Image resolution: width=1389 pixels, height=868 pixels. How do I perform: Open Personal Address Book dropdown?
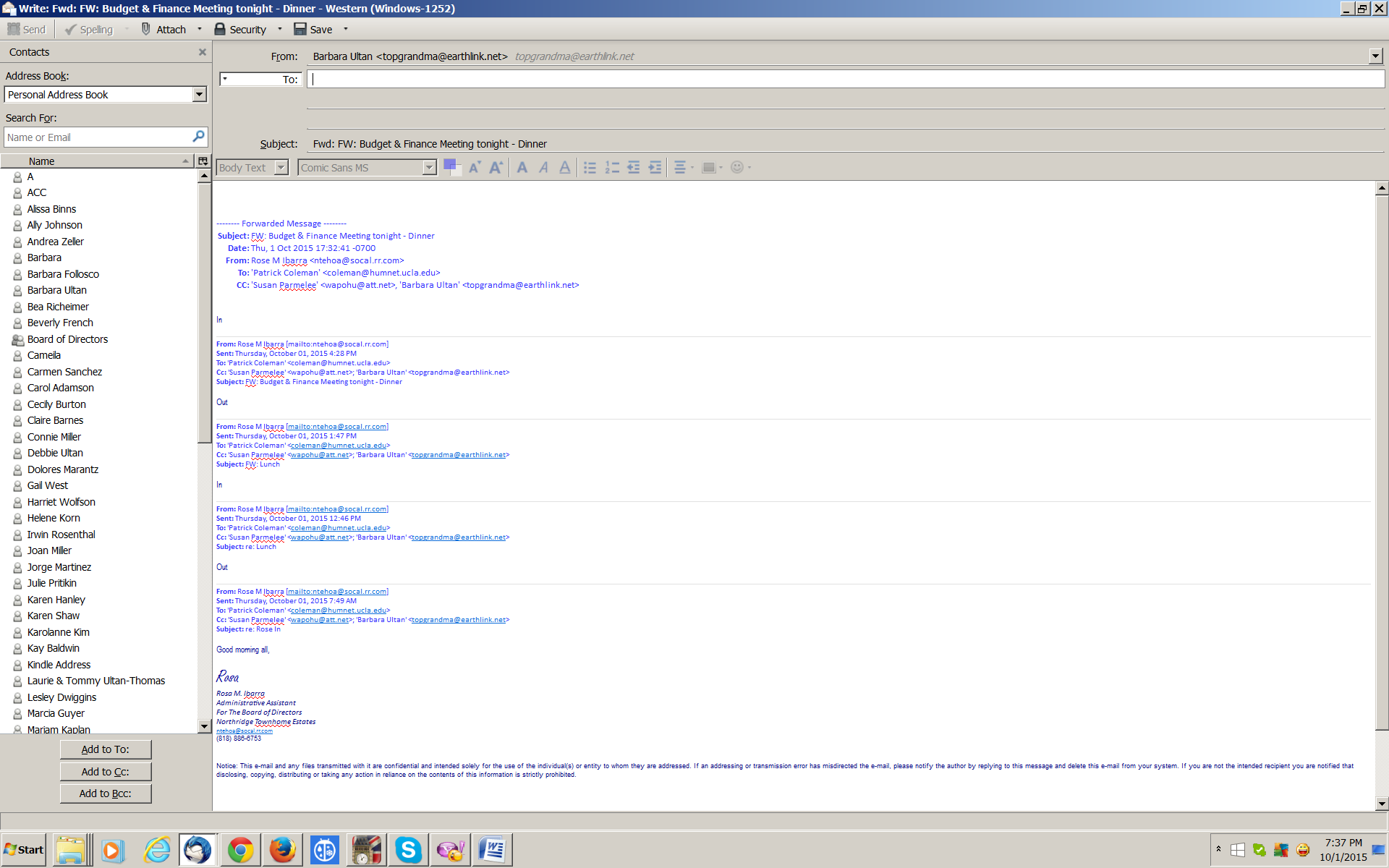[199, 95]
